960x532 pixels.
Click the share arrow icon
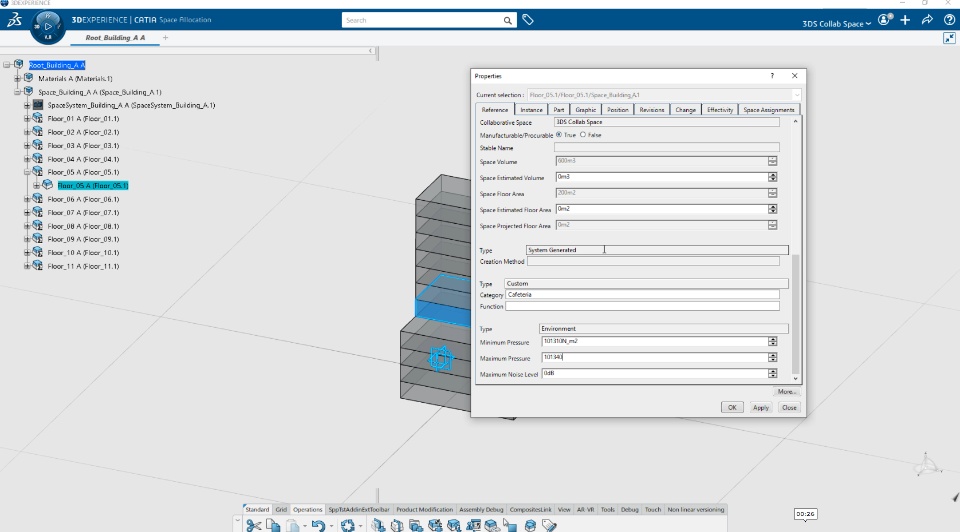pos(928,20)
